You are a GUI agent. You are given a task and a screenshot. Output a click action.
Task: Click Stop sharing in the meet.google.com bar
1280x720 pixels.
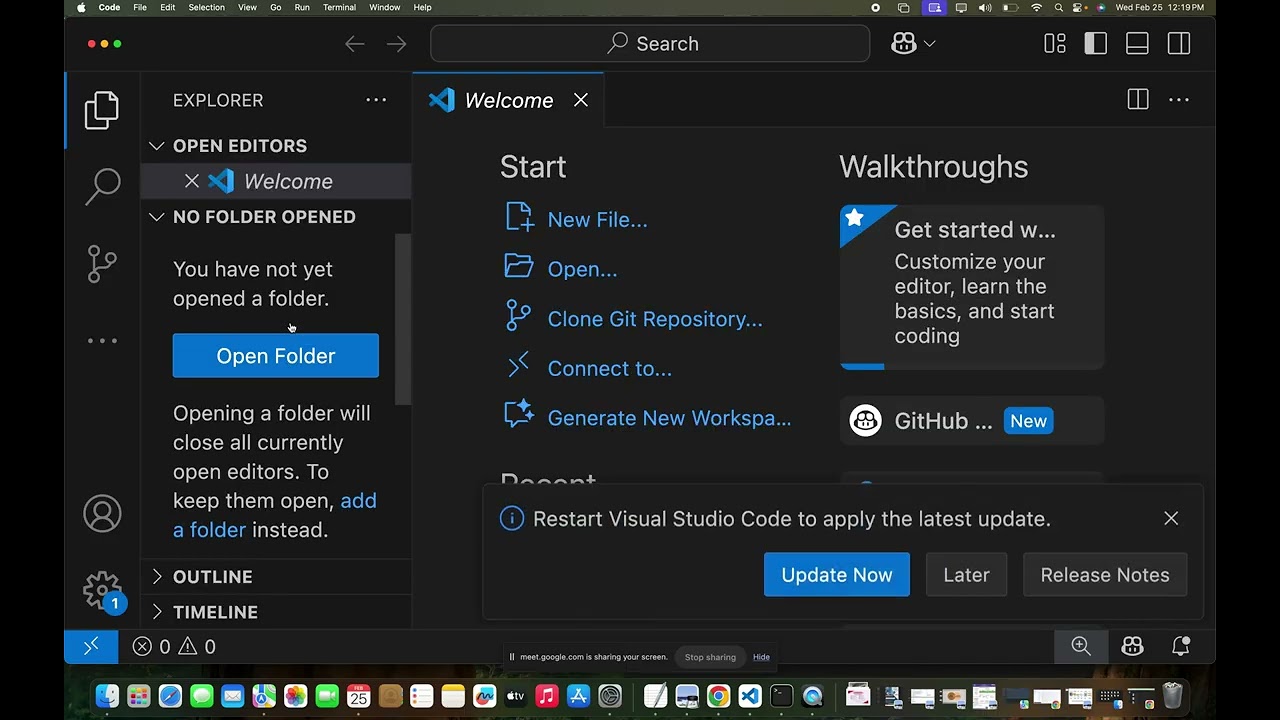tap(710, 657)
